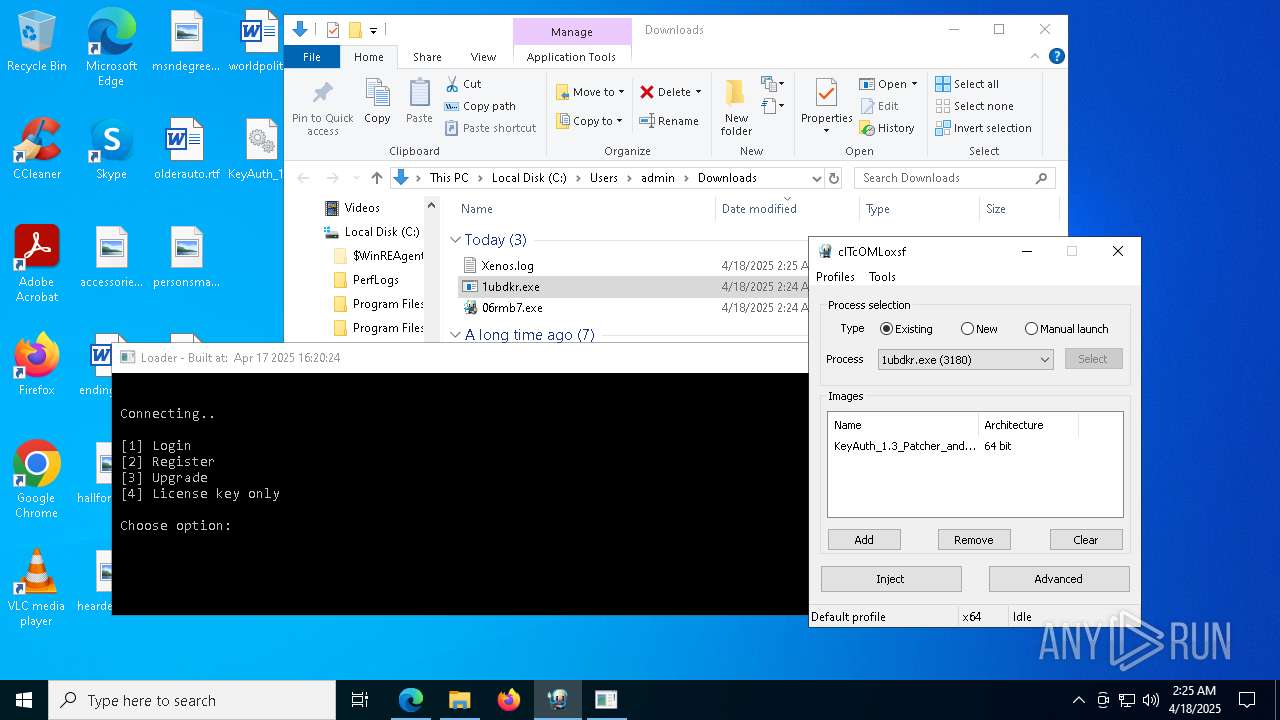The height and width of the screenshot is (720, 1280).
Task: Click the Up arrow navigation button
Action: [376, 178]
